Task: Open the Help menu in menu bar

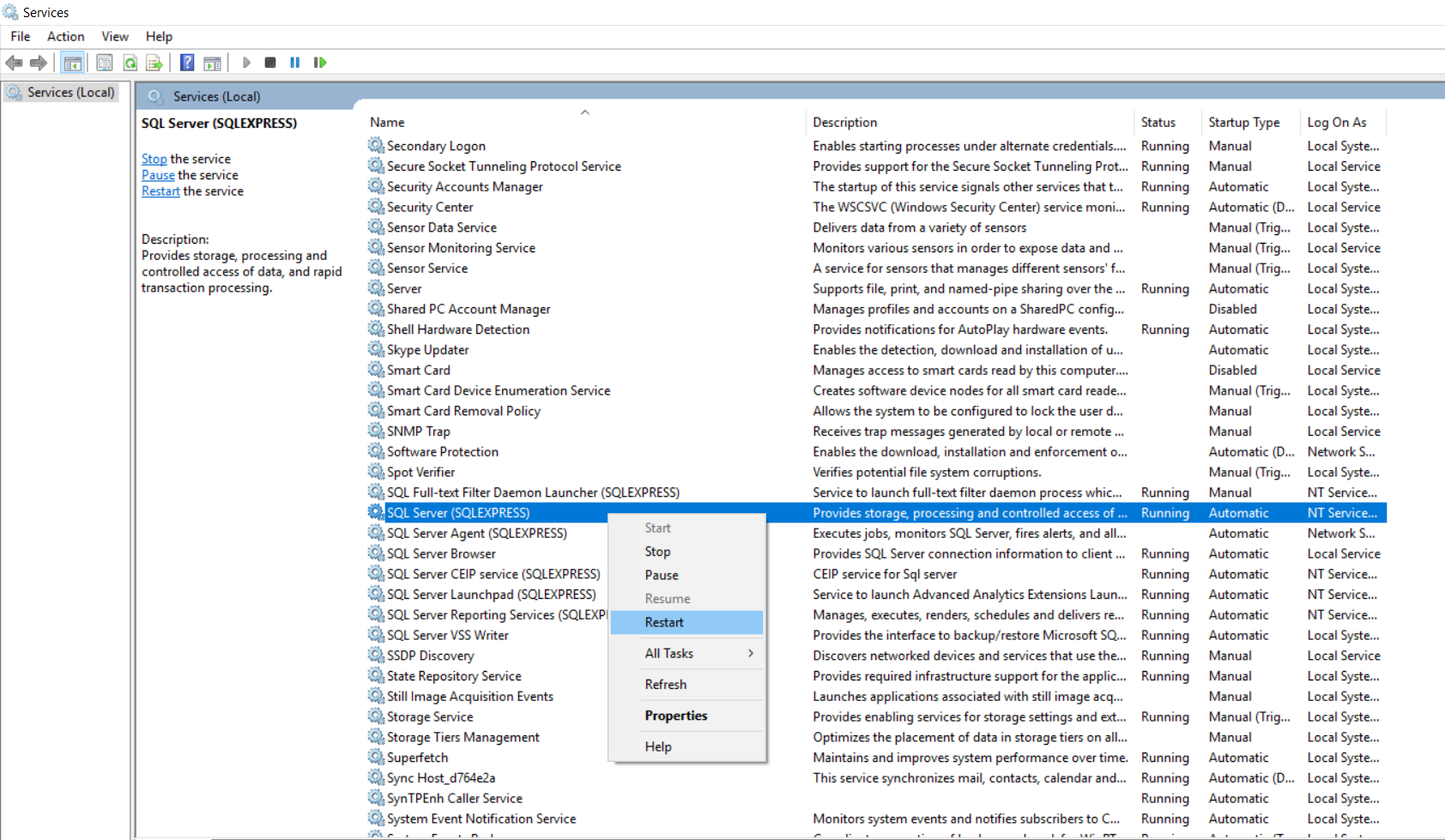Action: point(159,36)
